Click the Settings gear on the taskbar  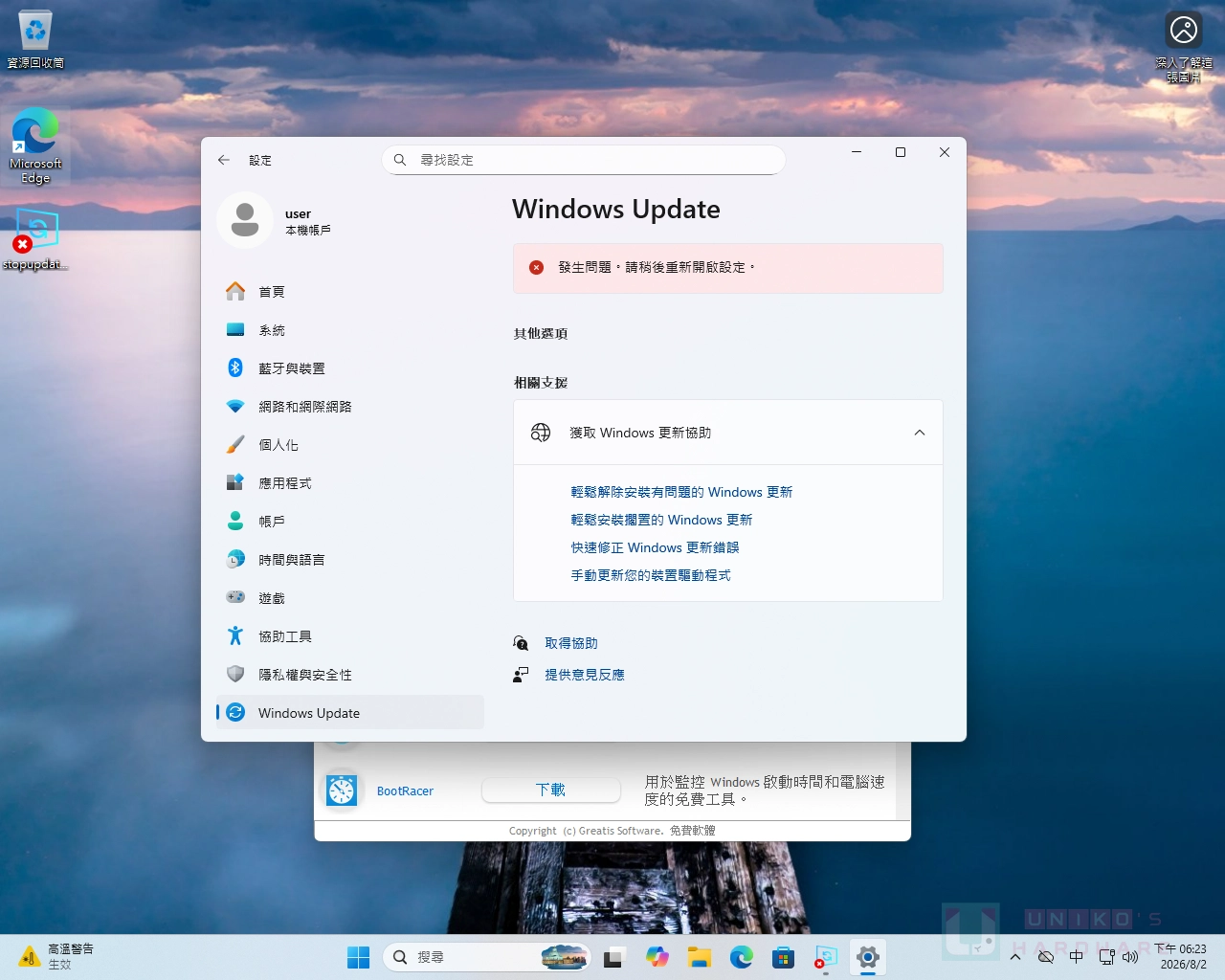pos(868,957)
